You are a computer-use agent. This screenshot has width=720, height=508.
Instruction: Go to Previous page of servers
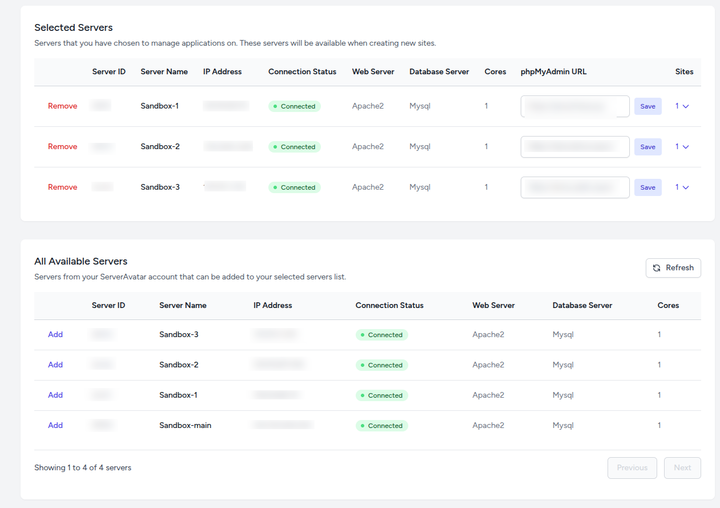click(x=632, y=468)
